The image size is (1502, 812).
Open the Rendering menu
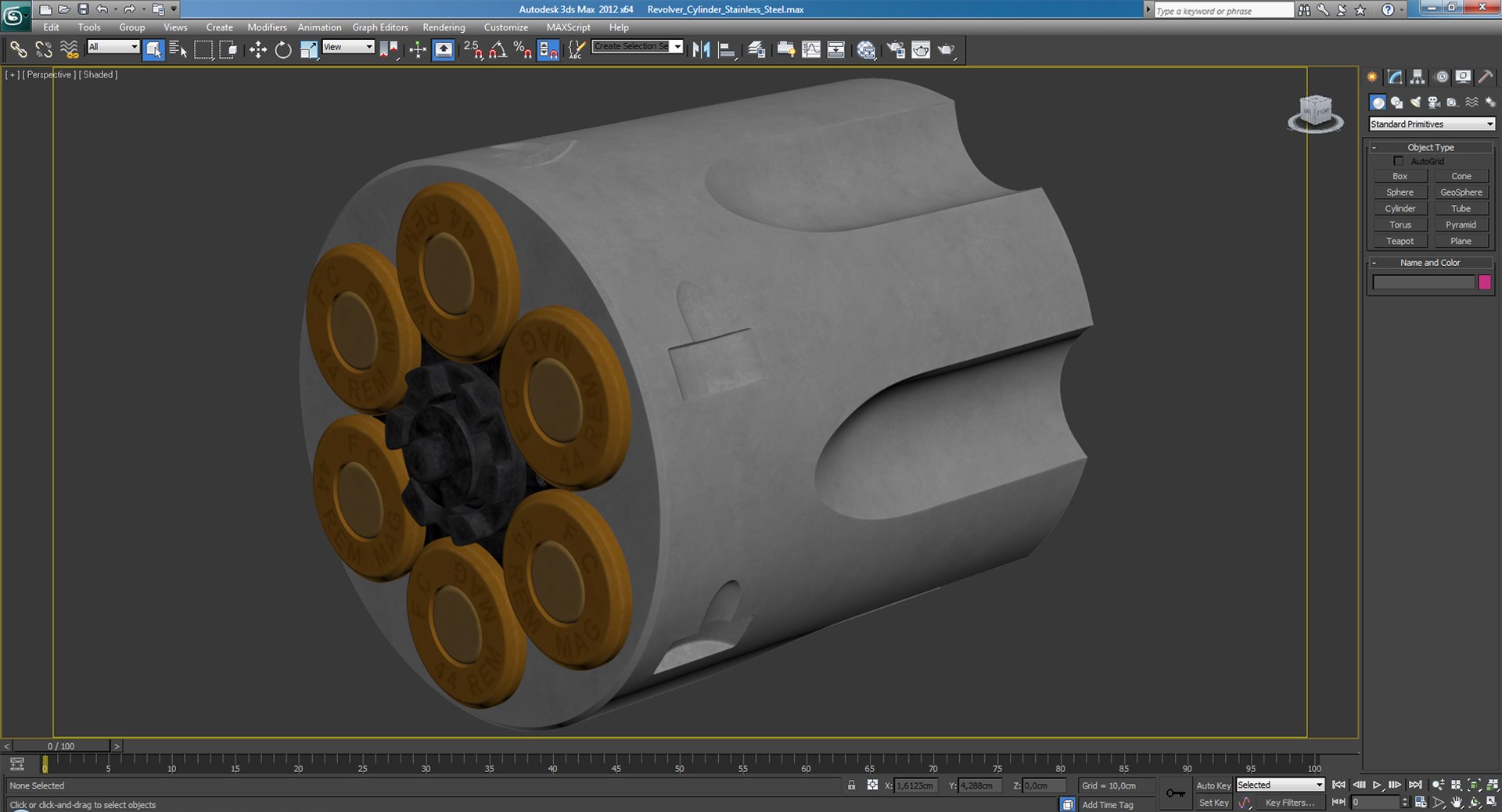[x=444, y=27]
